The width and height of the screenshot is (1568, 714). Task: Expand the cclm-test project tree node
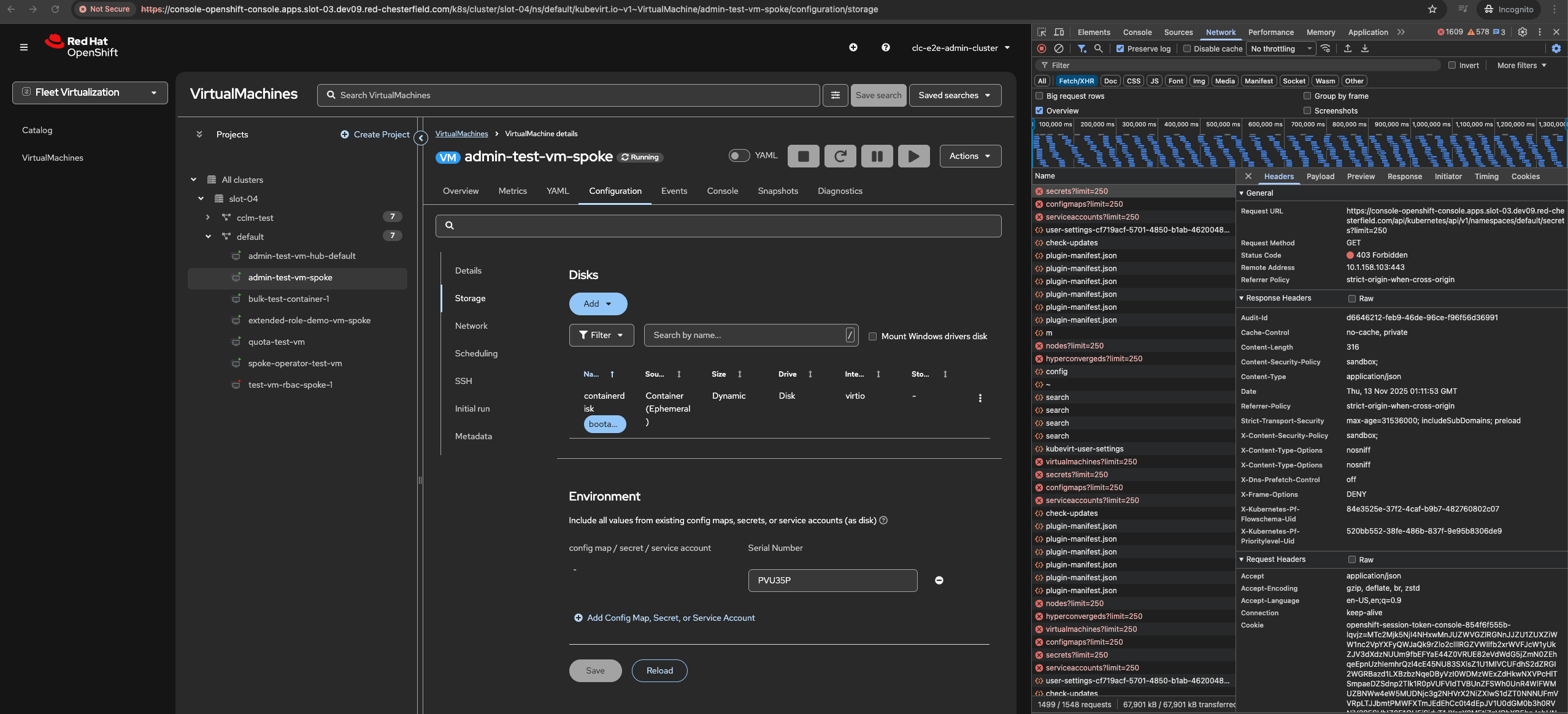click(208, 218)
